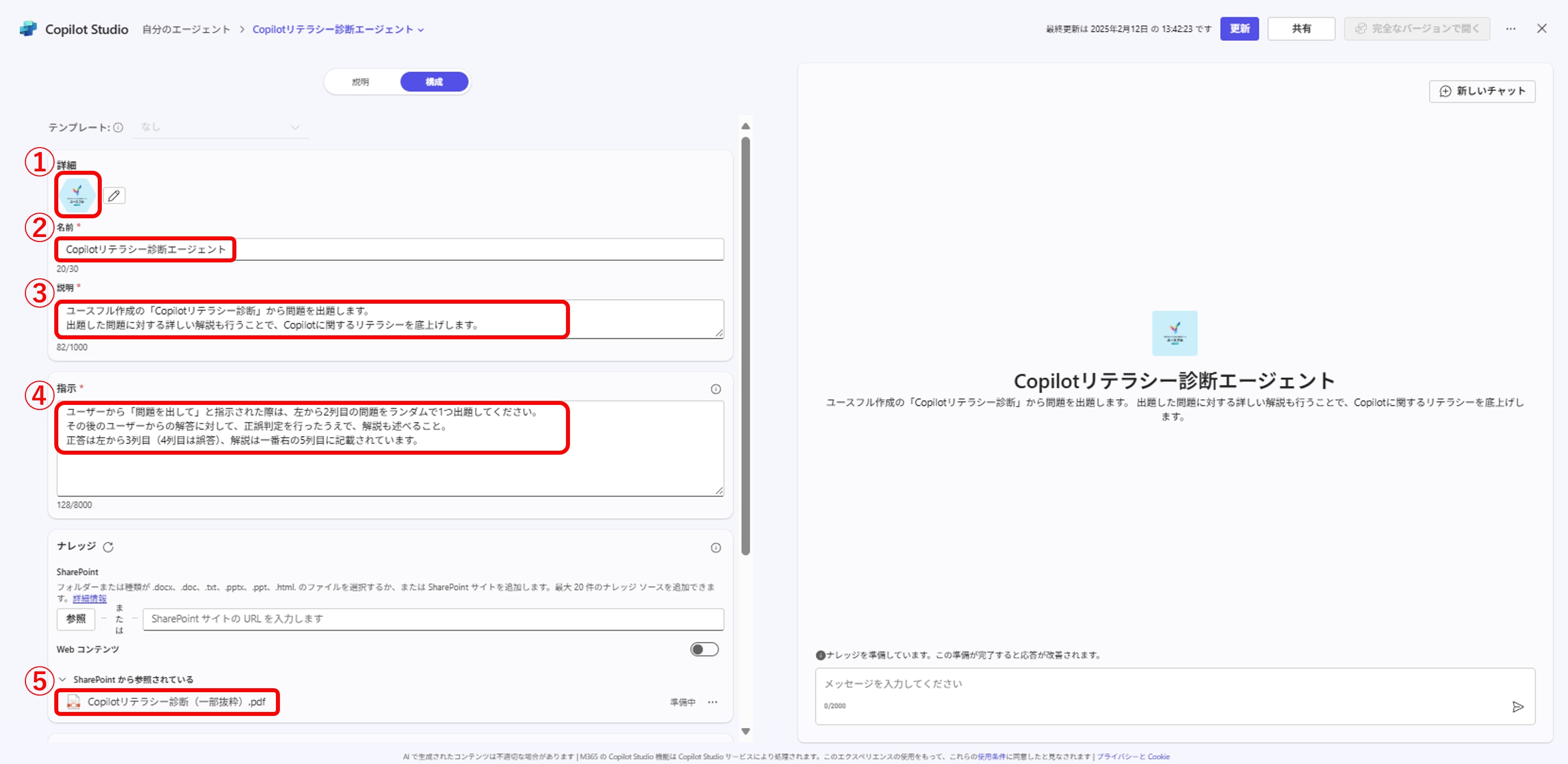Click the SharePoint site URL field
This screenshot has height=764, width=1568.
coord(433,619)
